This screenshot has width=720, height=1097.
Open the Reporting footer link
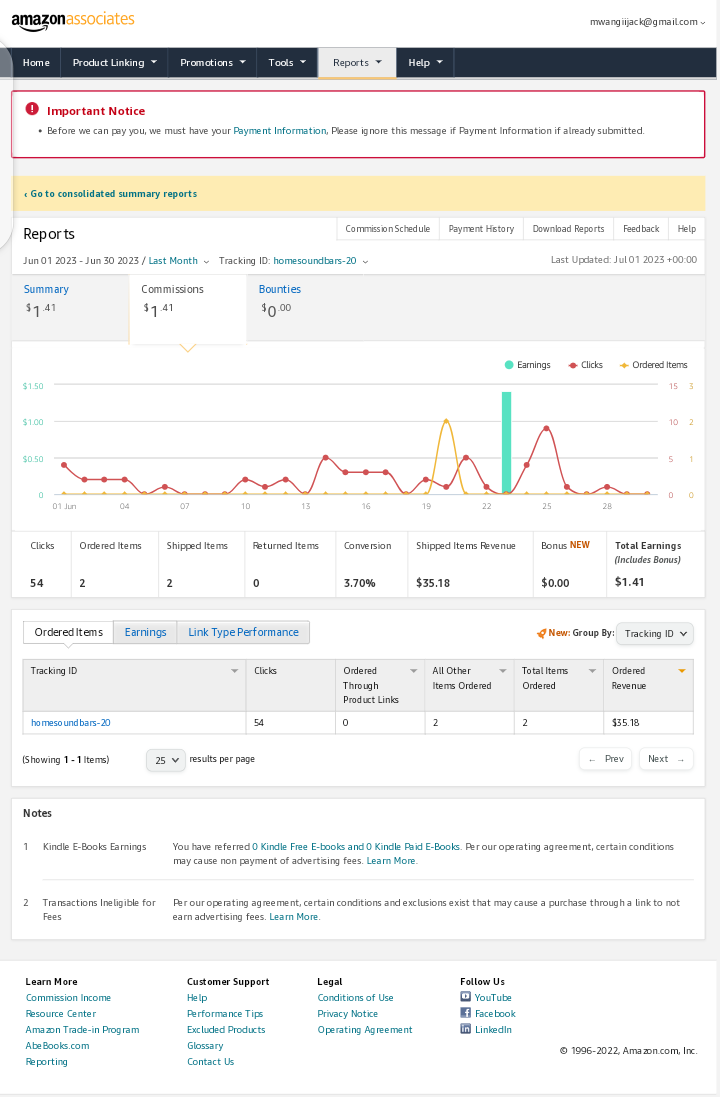point(47,1062)
